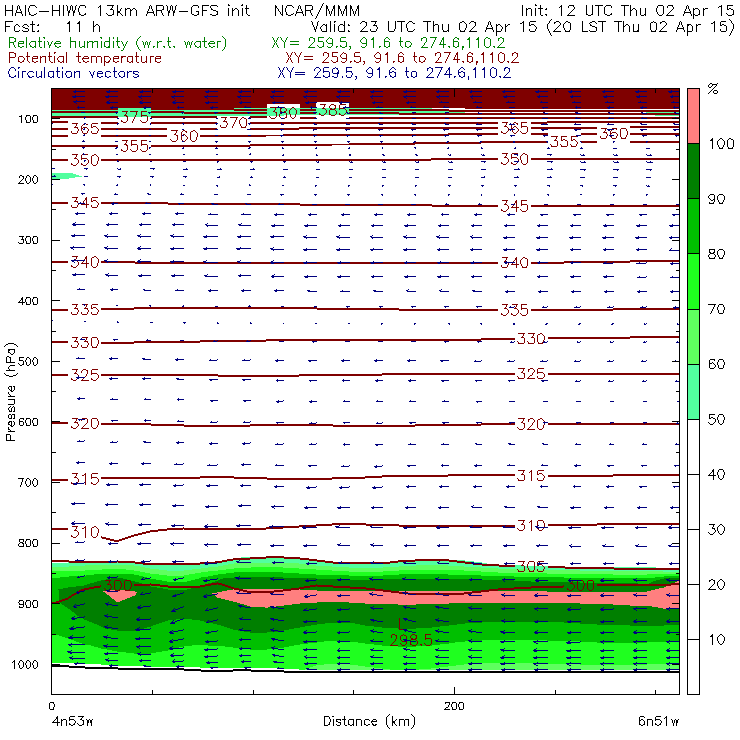Click the '%' unit label above colorbar
Screen dimensions: 740x740
coord(713,89)
